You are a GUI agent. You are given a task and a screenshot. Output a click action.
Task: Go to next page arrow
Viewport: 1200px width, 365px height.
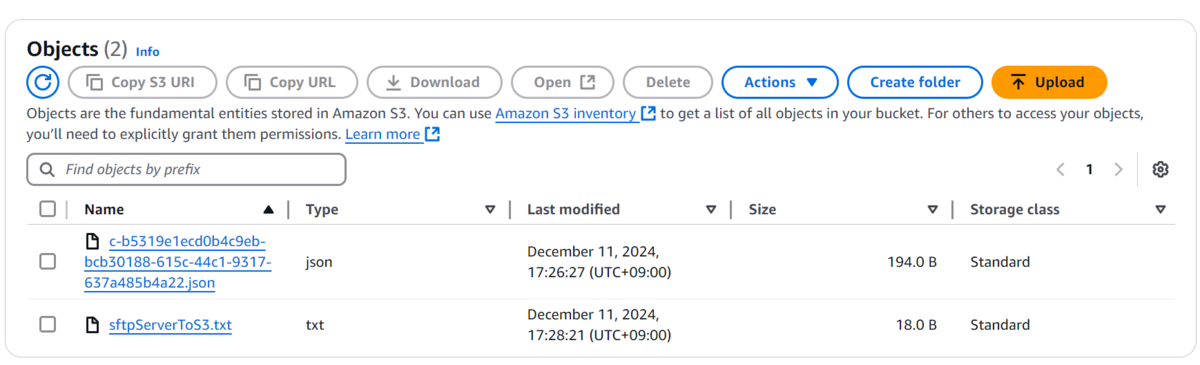coord(1119,170)
